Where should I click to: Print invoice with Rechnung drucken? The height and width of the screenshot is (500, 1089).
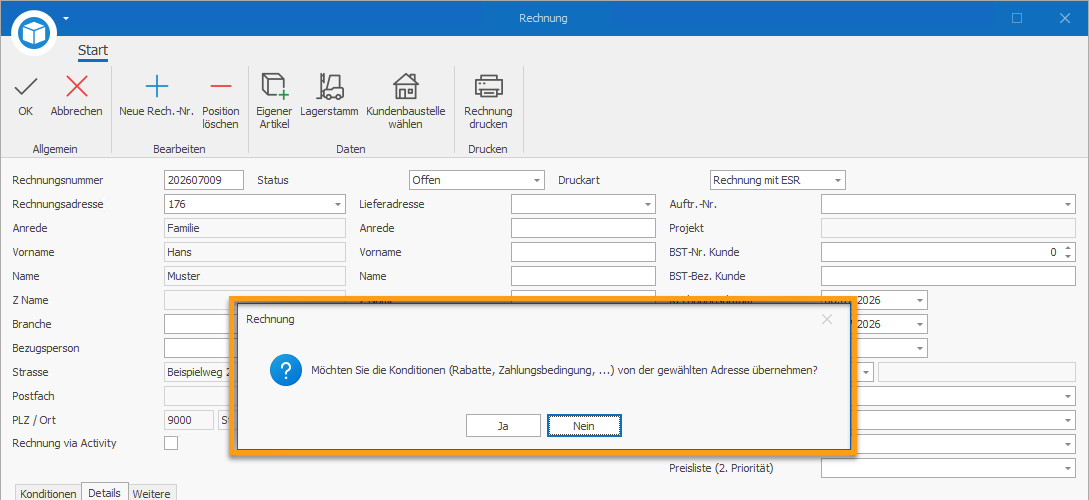488,103
